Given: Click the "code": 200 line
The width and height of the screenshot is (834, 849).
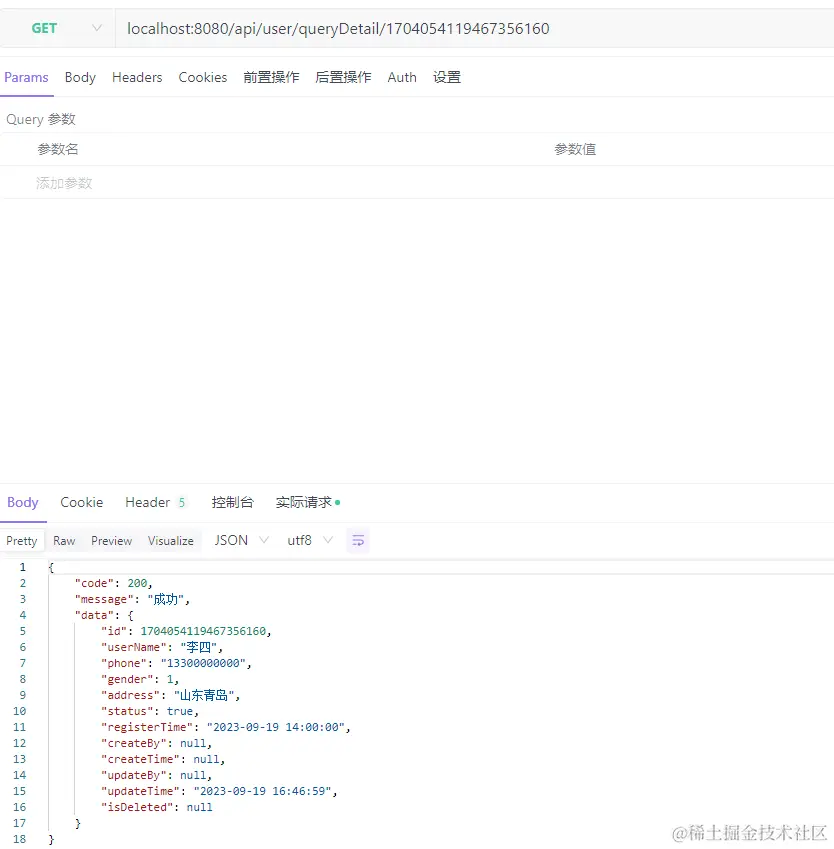Looking at the screenshot, I should [x=114, y=583].
